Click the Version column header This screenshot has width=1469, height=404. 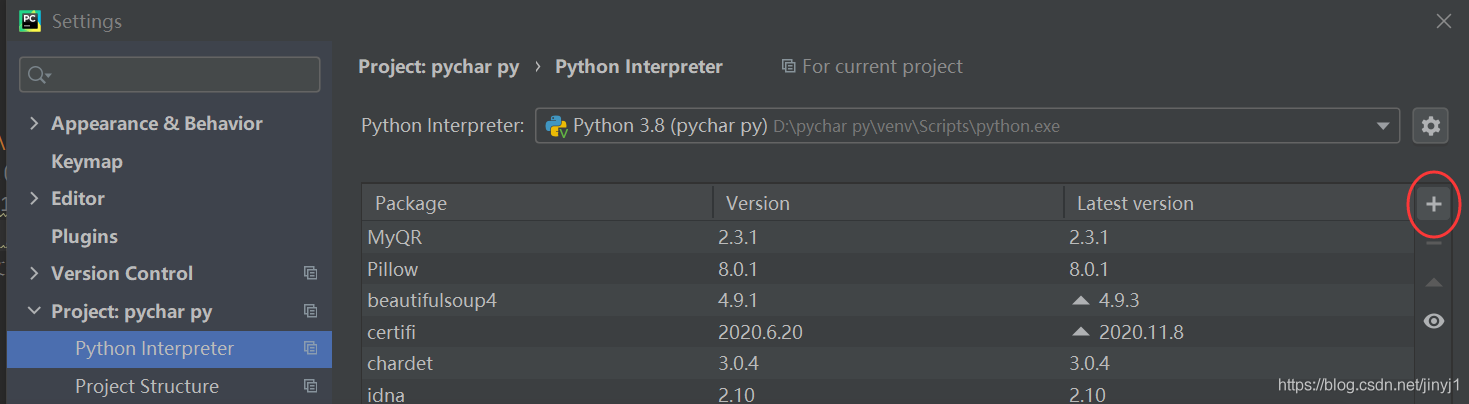click(888, 203)
